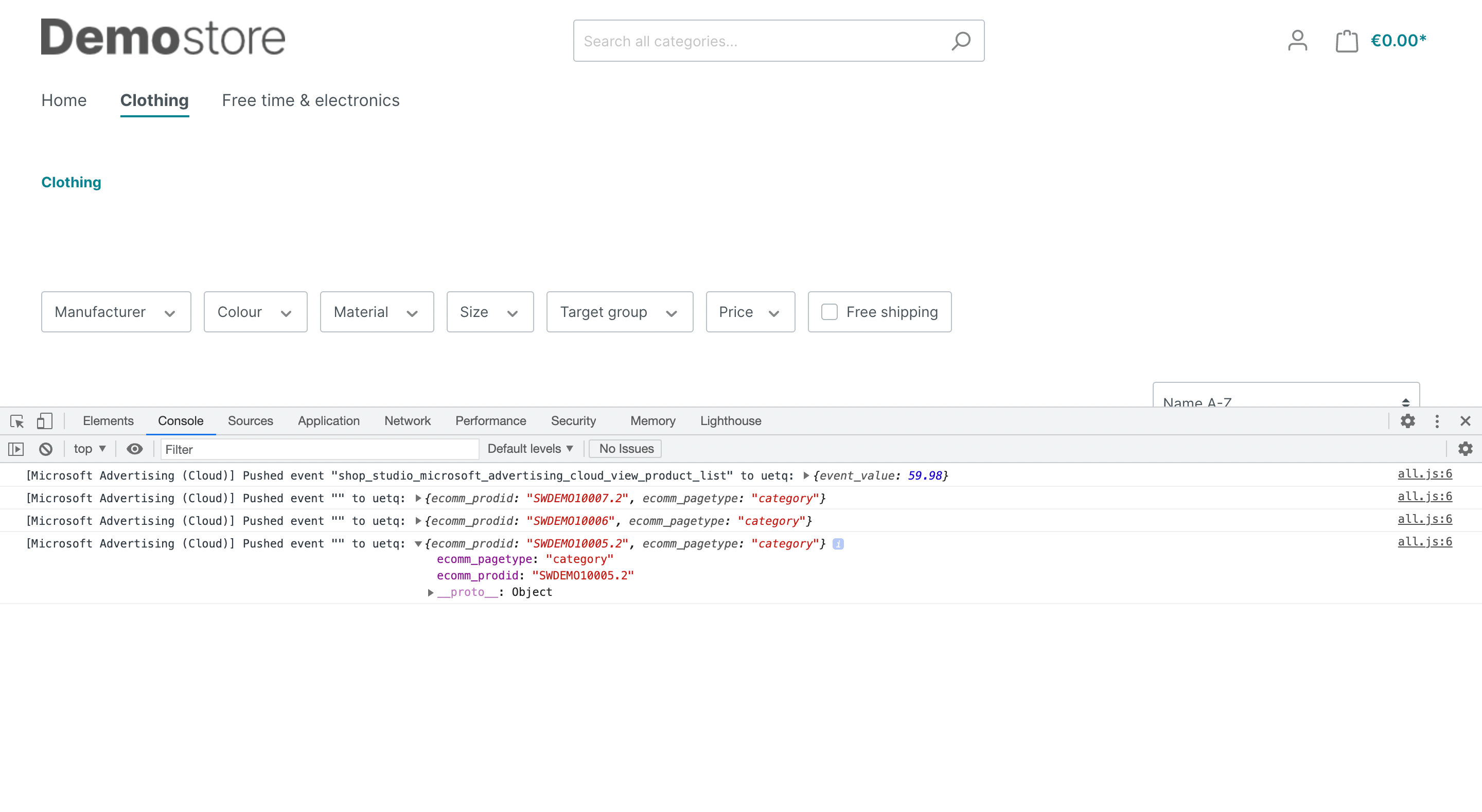Expand the event_value 59.98 object

pos(806,475)
